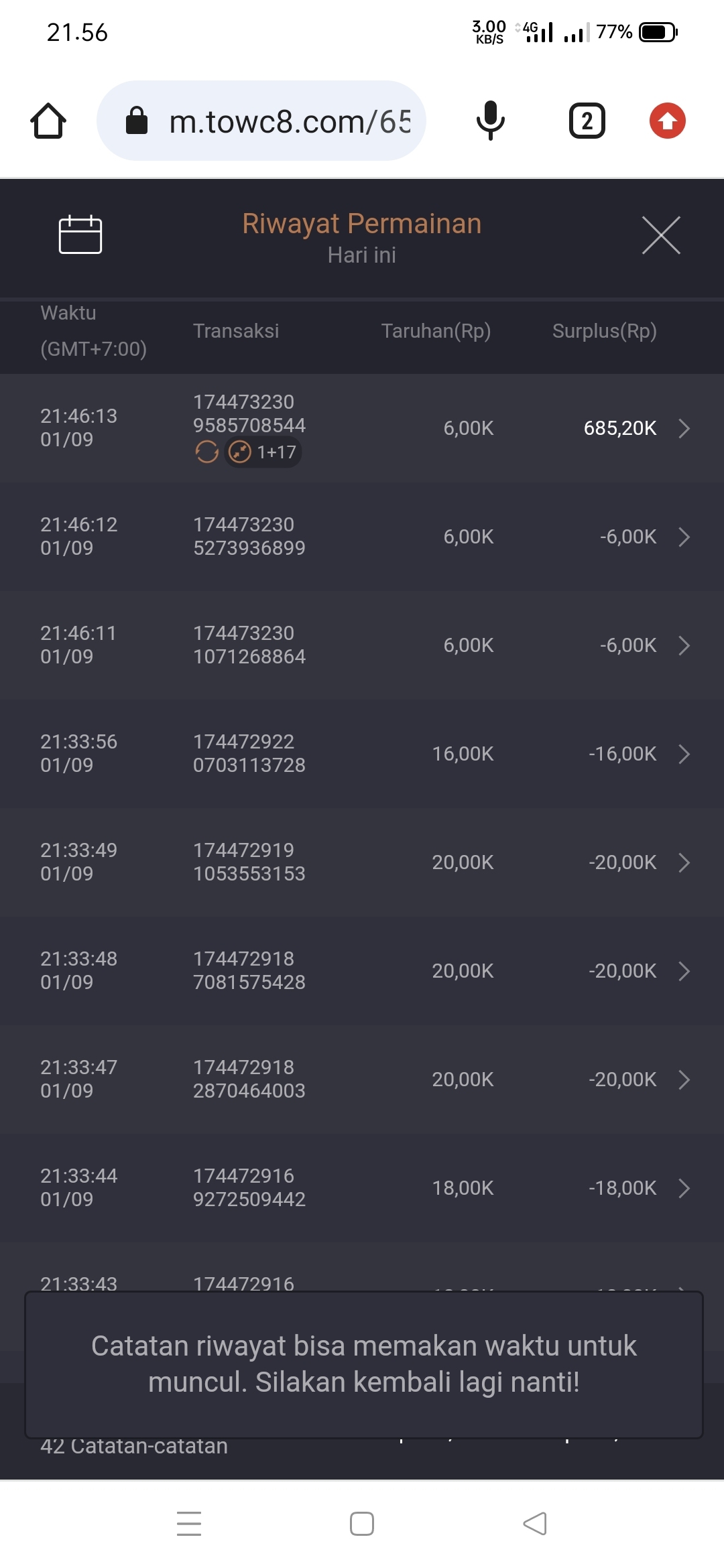Tap the m.towc8.com address bar
This screenshot has width=724, height=1568.
click(x=288, y=121)
